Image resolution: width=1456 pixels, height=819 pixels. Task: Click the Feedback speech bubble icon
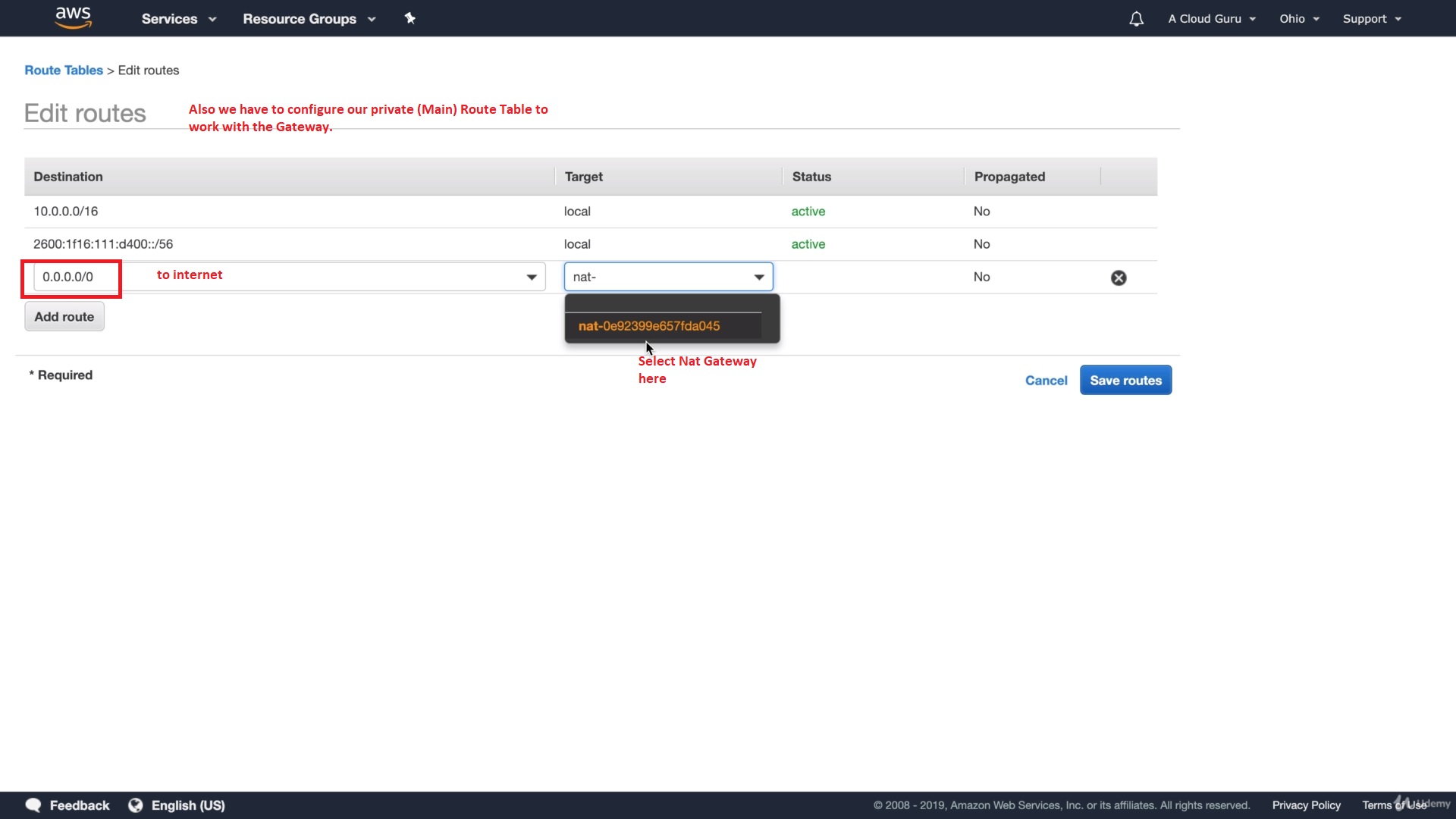[33, 805]
